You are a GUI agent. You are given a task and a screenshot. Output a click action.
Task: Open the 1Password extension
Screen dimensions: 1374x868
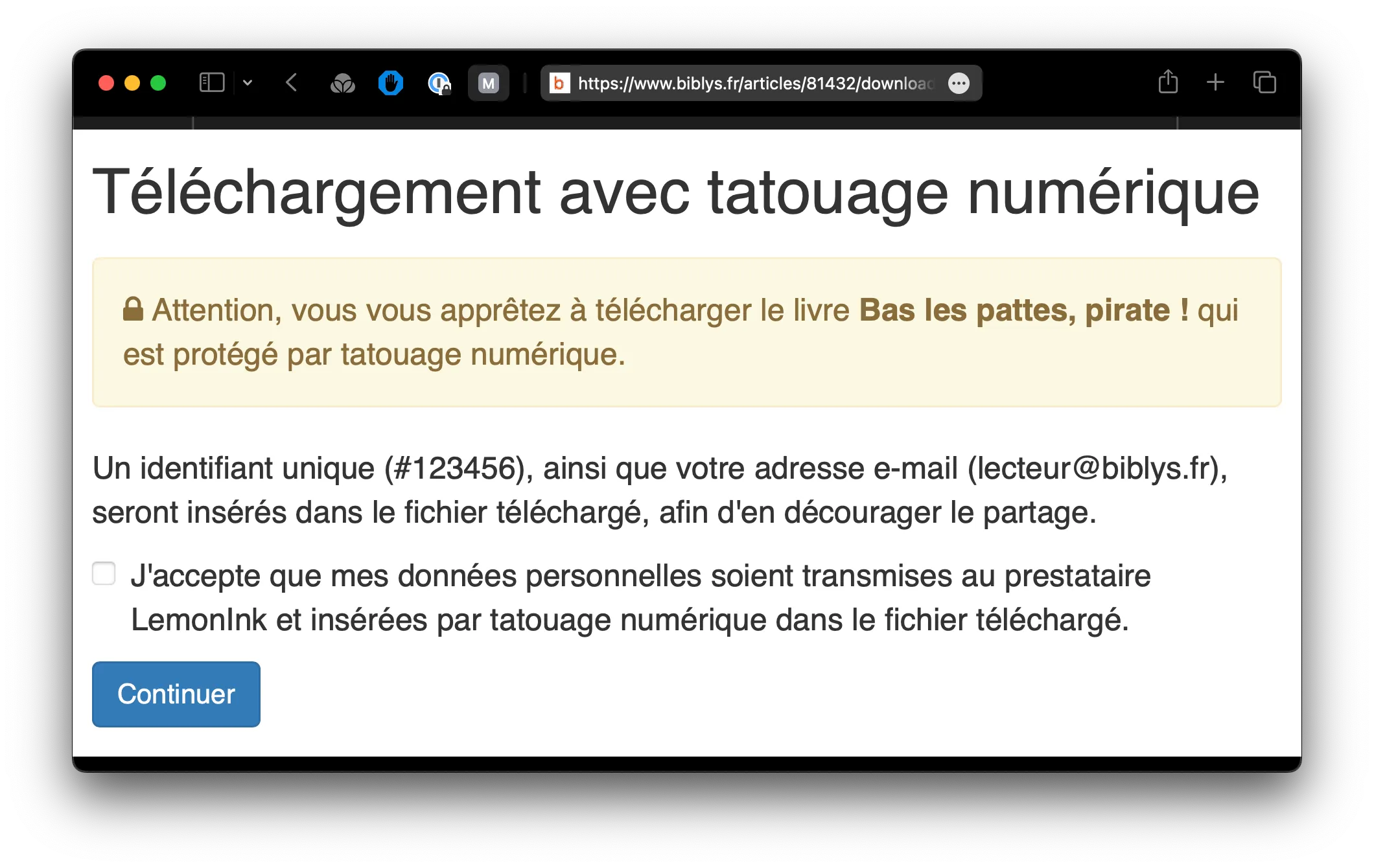point(439,83)
